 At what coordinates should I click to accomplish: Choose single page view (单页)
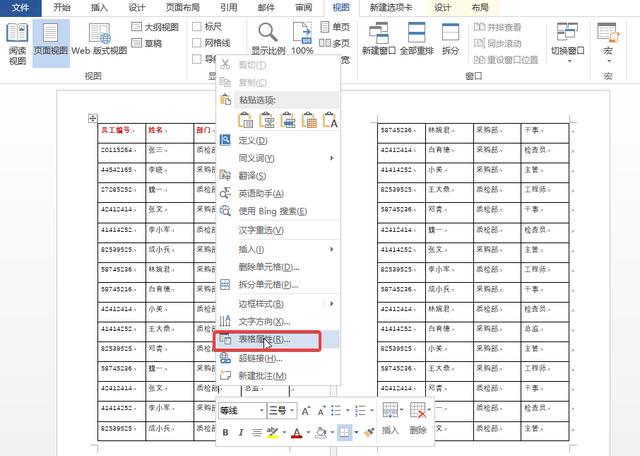coord(335,27)
